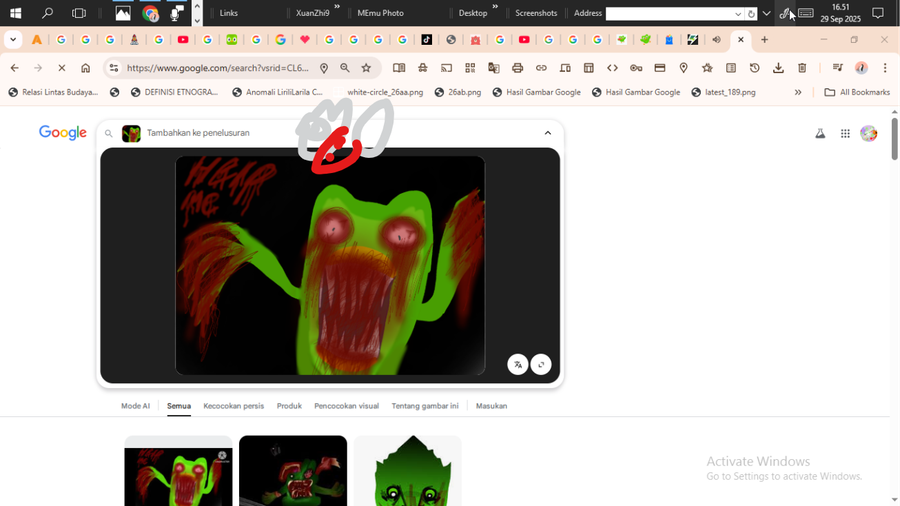This screenshot has width=900, height=506.
Task: Create a QR code for this page
Action: pyautogui.click(x=470, y=68)
